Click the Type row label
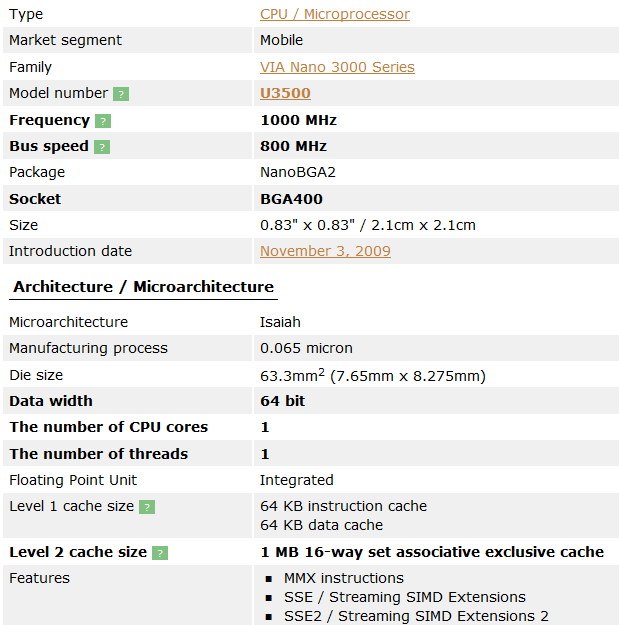 click(x=26, y=14)
